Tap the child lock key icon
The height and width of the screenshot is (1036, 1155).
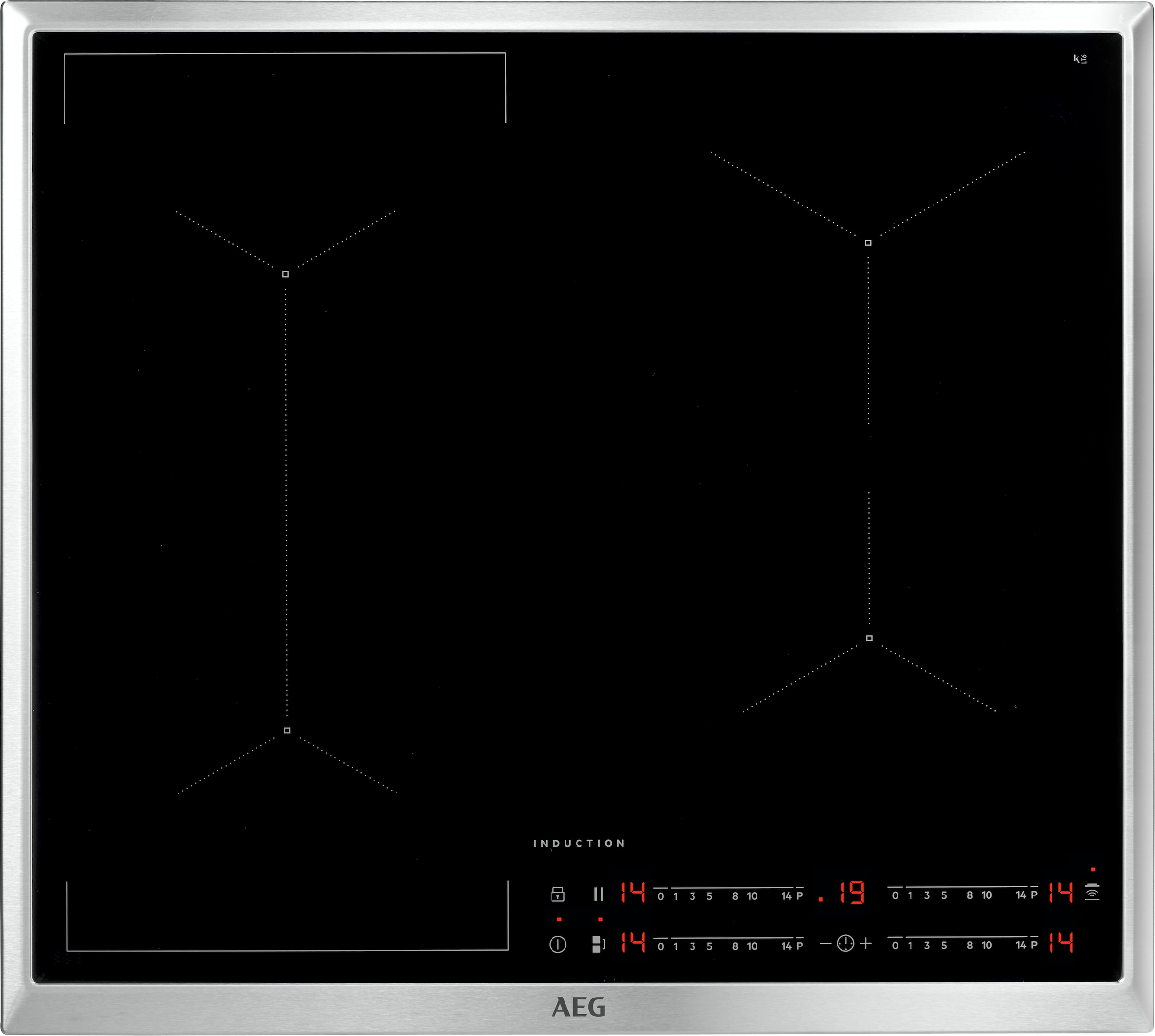(557, 894)
